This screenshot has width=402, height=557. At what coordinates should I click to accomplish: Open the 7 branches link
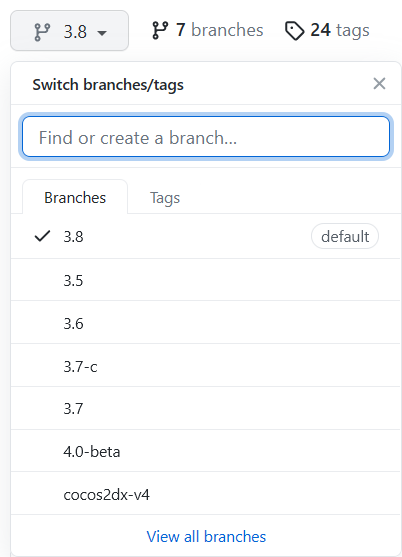coord(208,30)
